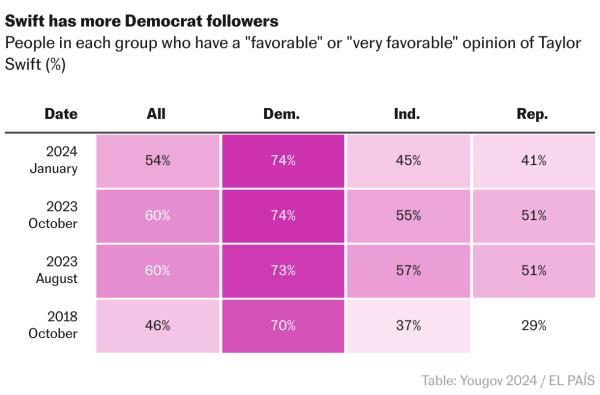Viewport: 600px width, 395px height.
Task: Click the Date column header
Action: (61, 114)
